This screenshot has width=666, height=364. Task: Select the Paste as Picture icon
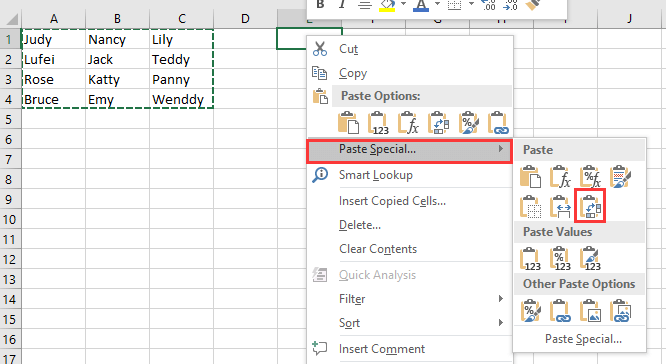coord(590,310)
